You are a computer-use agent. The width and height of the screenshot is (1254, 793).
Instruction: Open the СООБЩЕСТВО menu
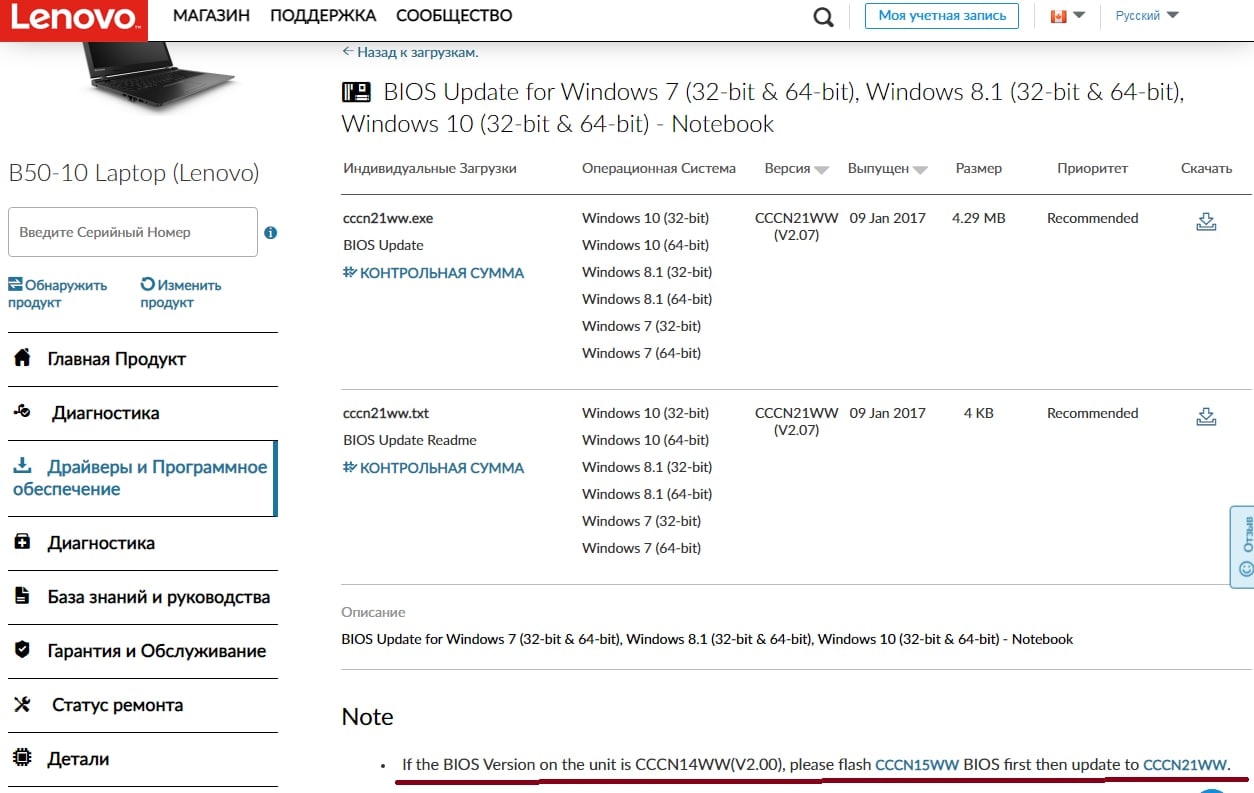[x=454, y=16]
